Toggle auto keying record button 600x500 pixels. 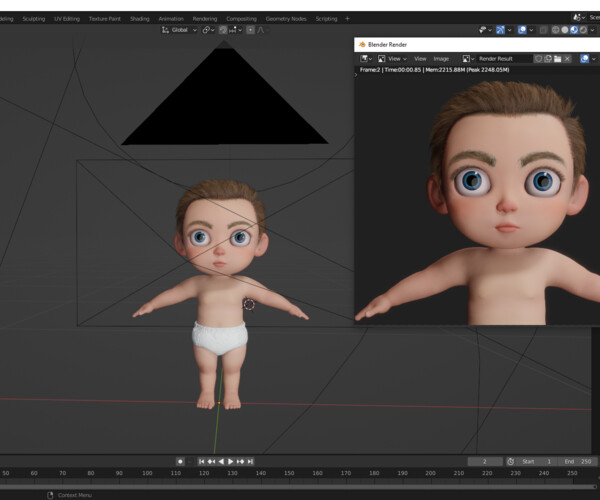point(180,461)
